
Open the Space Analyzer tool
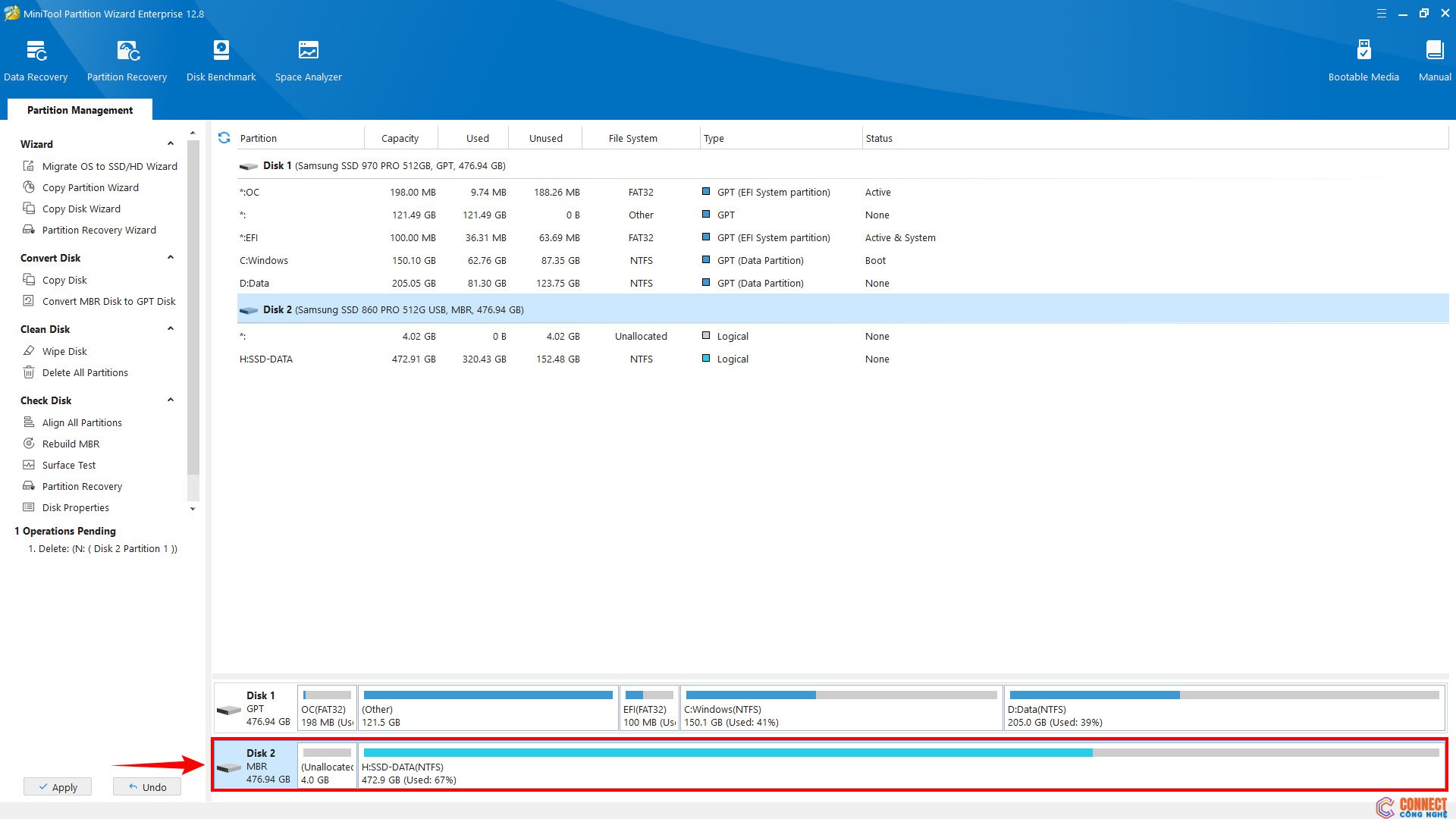(309, 61)
